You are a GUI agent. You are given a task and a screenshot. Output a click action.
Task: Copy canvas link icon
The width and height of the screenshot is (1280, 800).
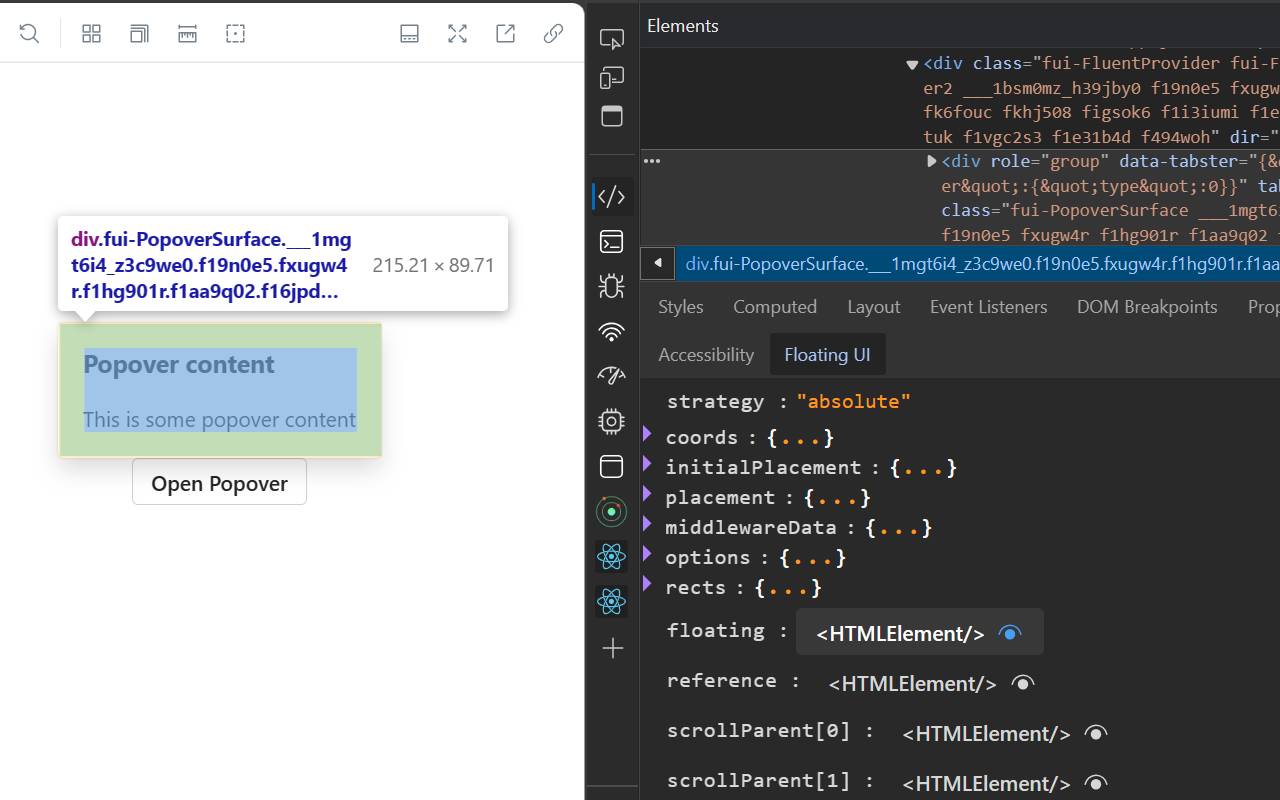(553, 34)
